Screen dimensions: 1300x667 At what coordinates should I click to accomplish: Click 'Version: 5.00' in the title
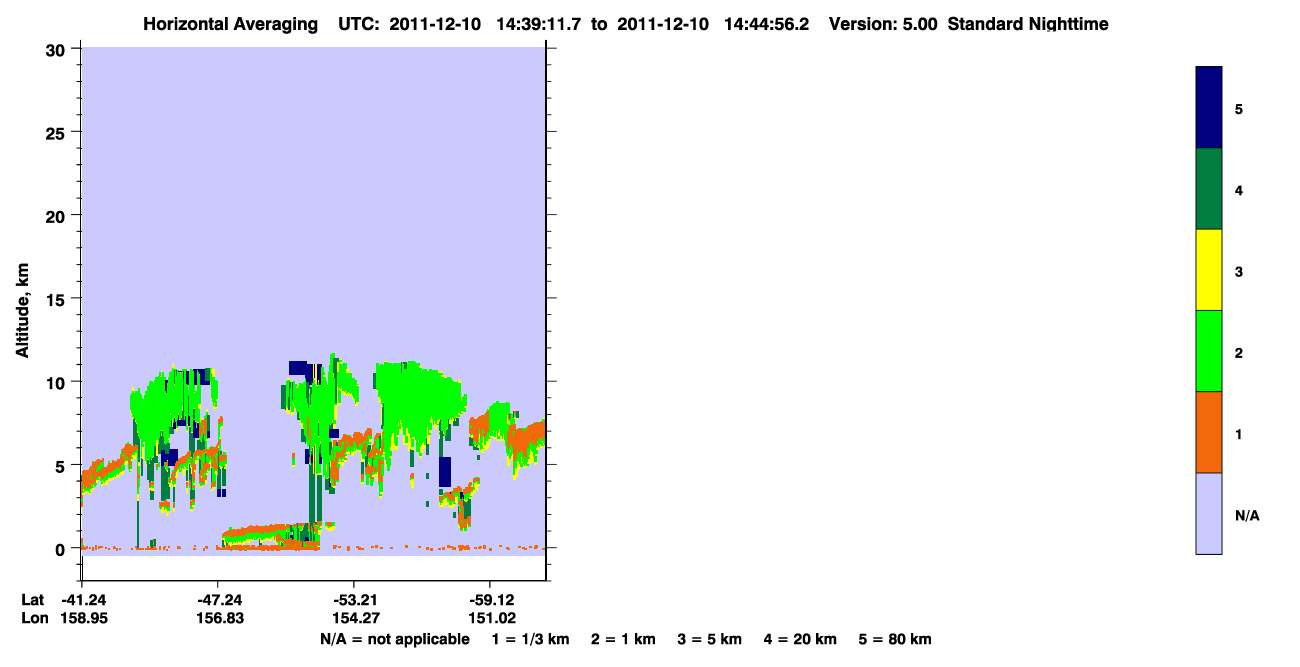tap(883, 24)
